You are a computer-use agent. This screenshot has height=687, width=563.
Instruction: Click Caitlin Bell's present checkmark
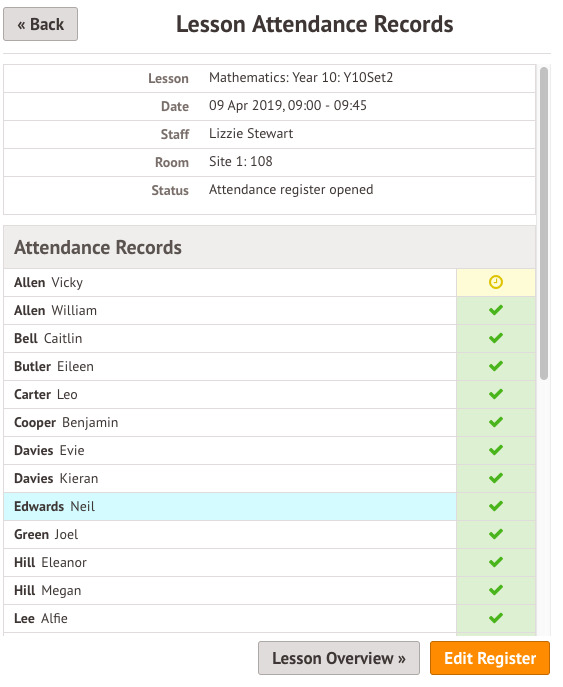pos(496,338)
